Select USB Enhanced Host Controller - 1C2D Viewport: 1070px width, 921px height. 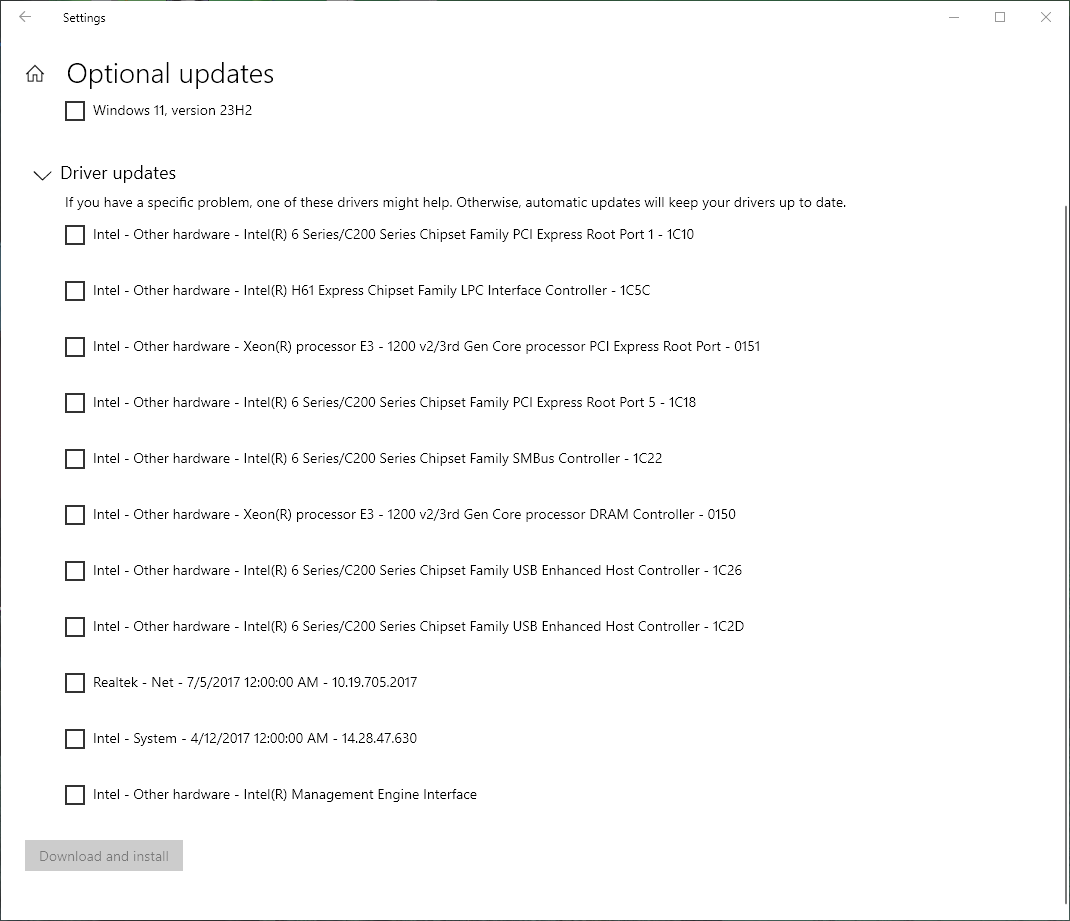(75, 627)
